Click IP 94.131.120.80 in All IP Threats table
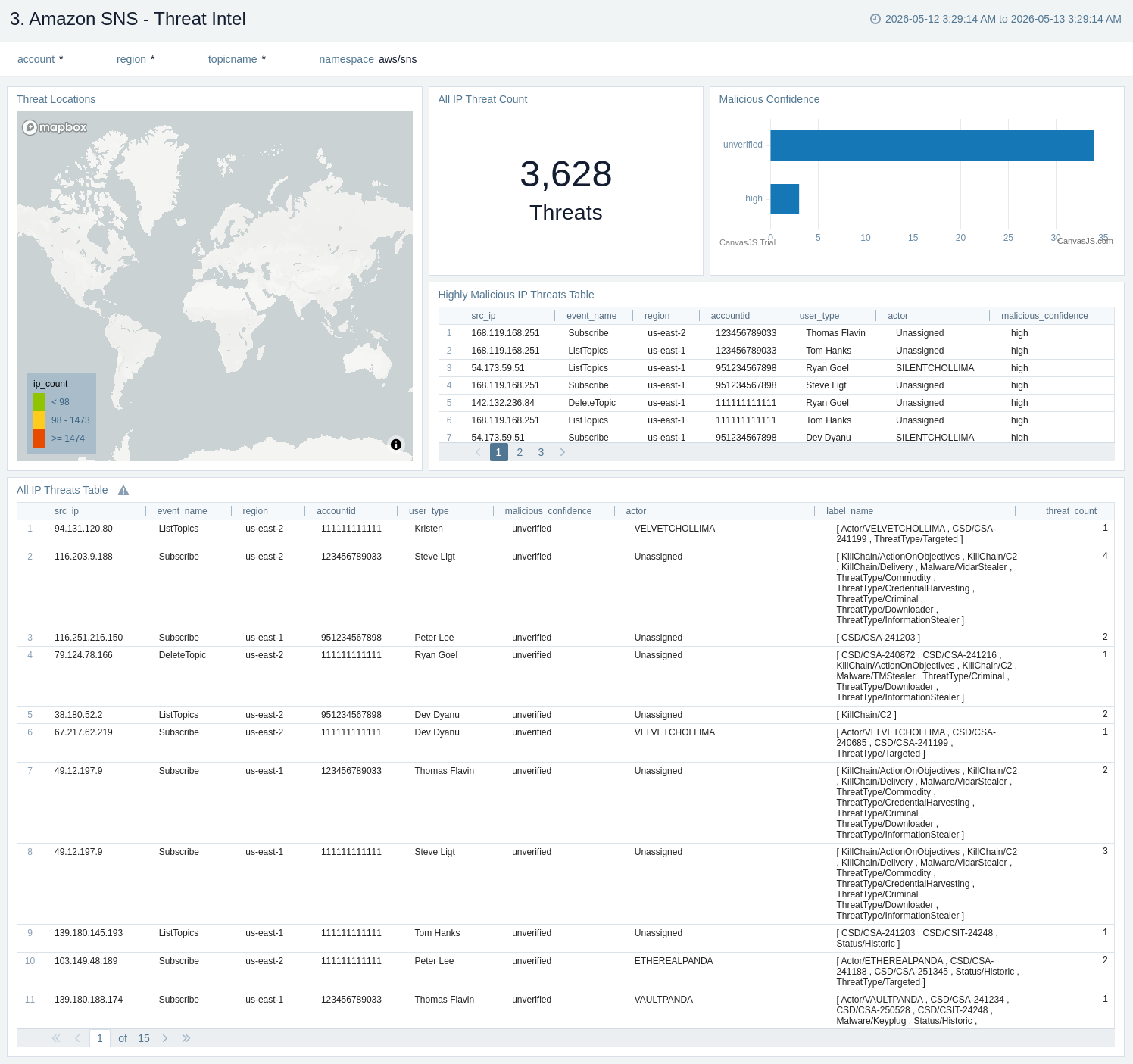 pos(83,529)
